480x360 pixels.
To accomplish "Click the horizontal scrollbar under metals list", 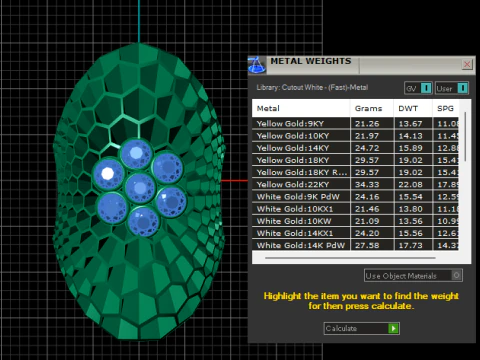I will tap(350, 258).
